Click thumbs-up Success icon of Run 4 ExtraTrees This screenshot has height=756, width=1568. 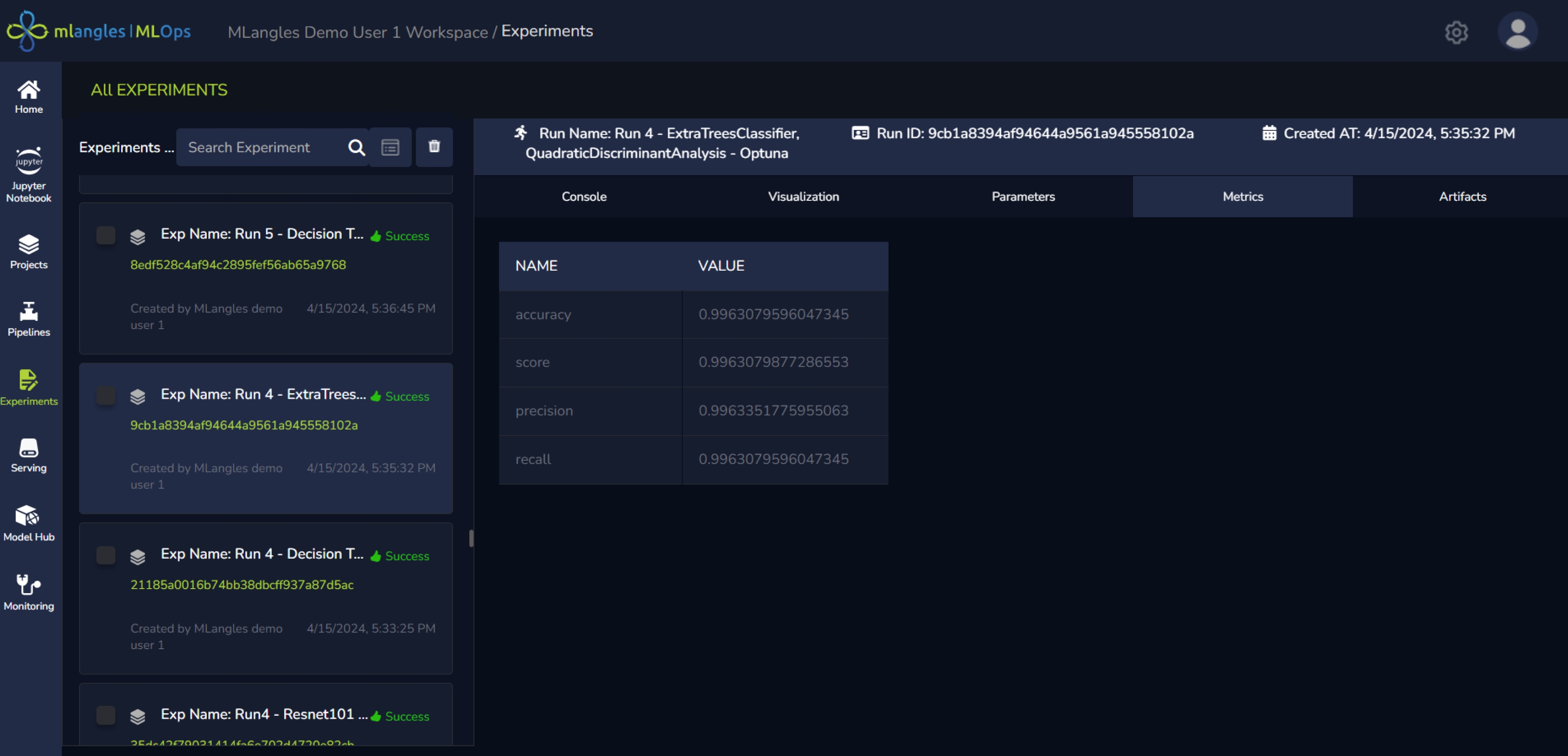376,396
